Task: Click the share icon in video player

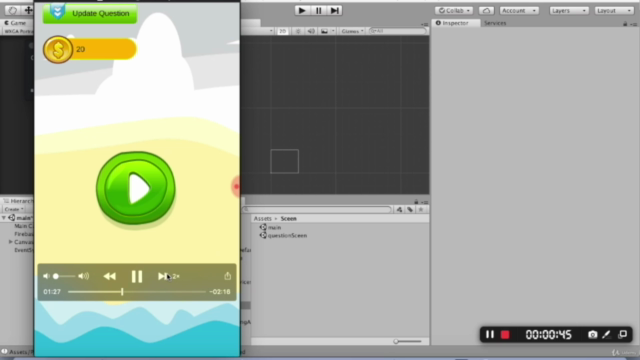Action: click(227, 276)
